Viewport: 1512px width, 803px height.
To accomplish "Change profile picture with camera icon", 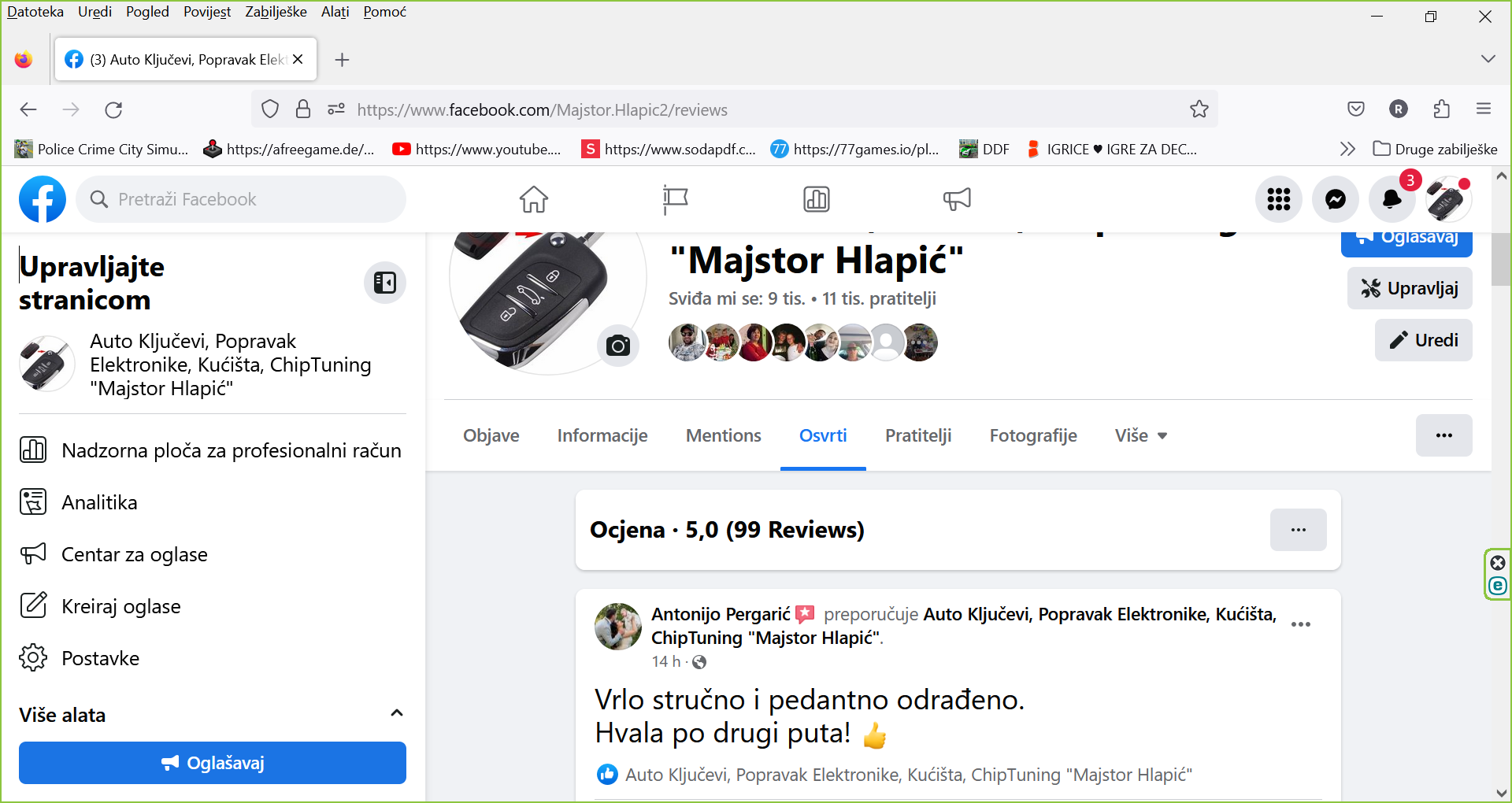I will click(618, 345).
